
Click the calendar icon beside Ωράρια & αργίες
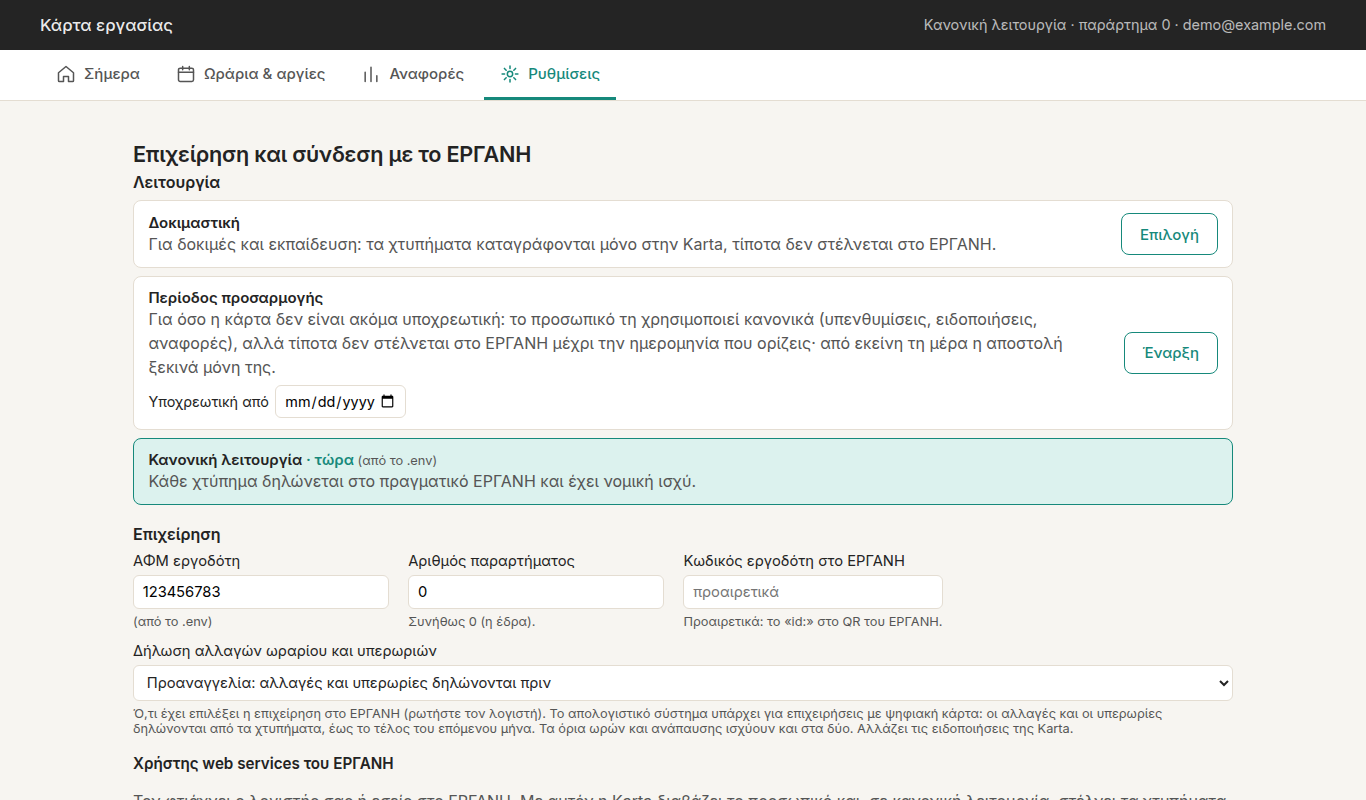[186, 74]
